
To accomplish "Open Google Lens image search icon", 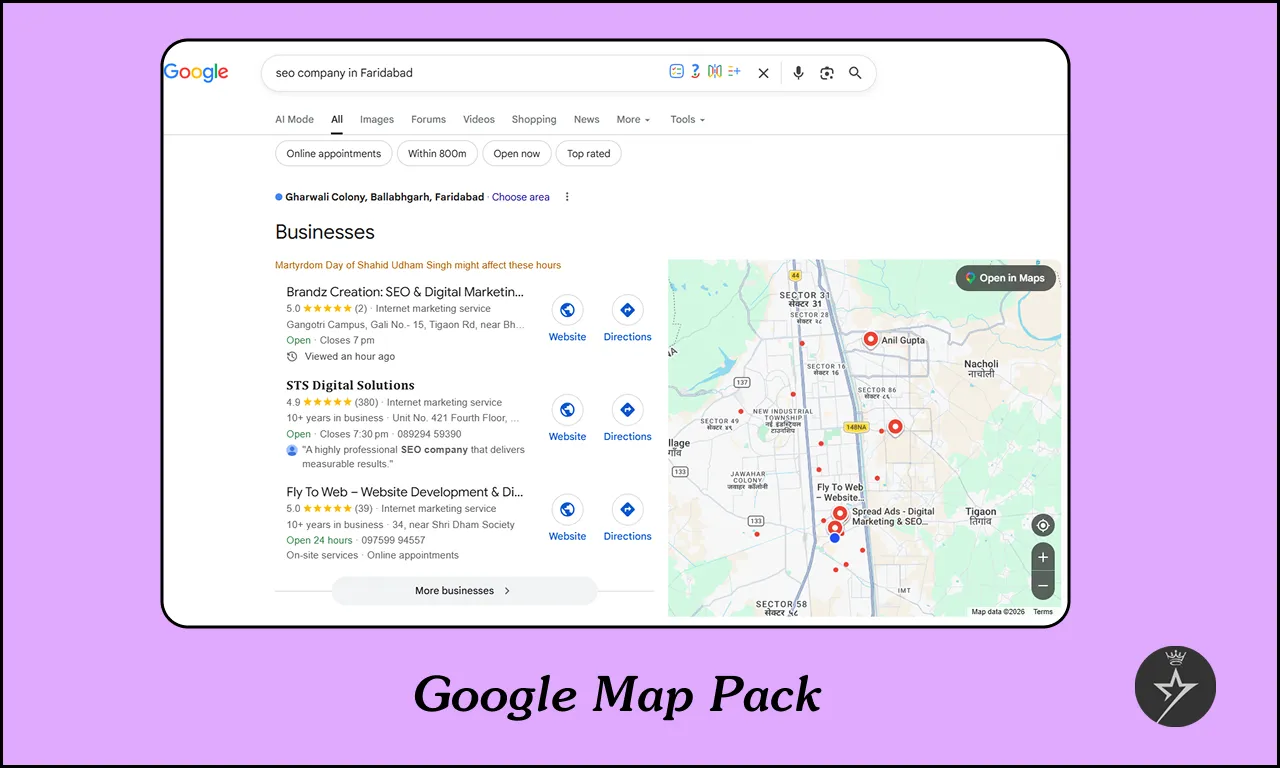I will (x=826, y=73).
